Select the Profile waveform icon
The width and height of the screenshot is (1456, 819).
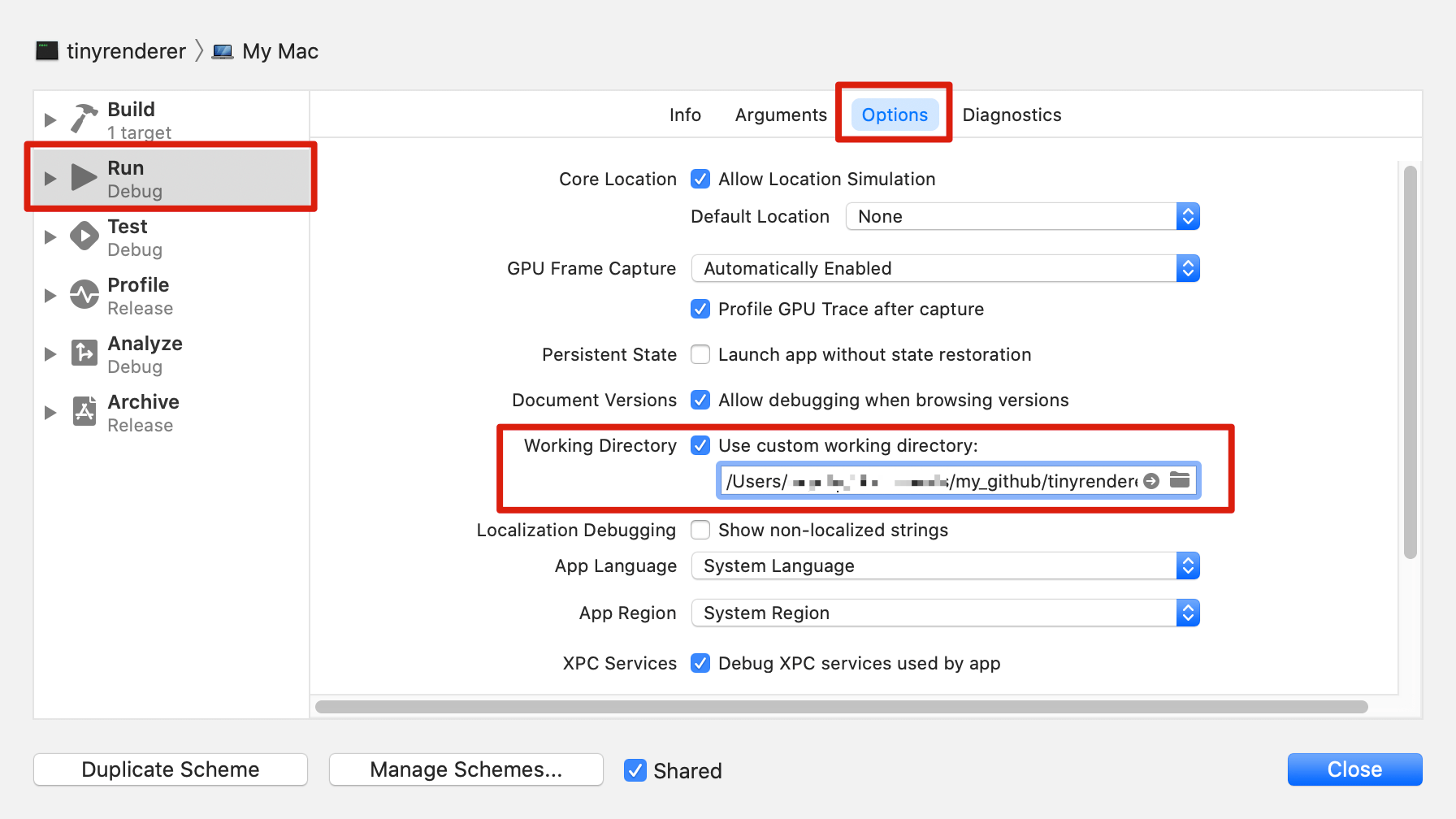[x=84, y=294]
